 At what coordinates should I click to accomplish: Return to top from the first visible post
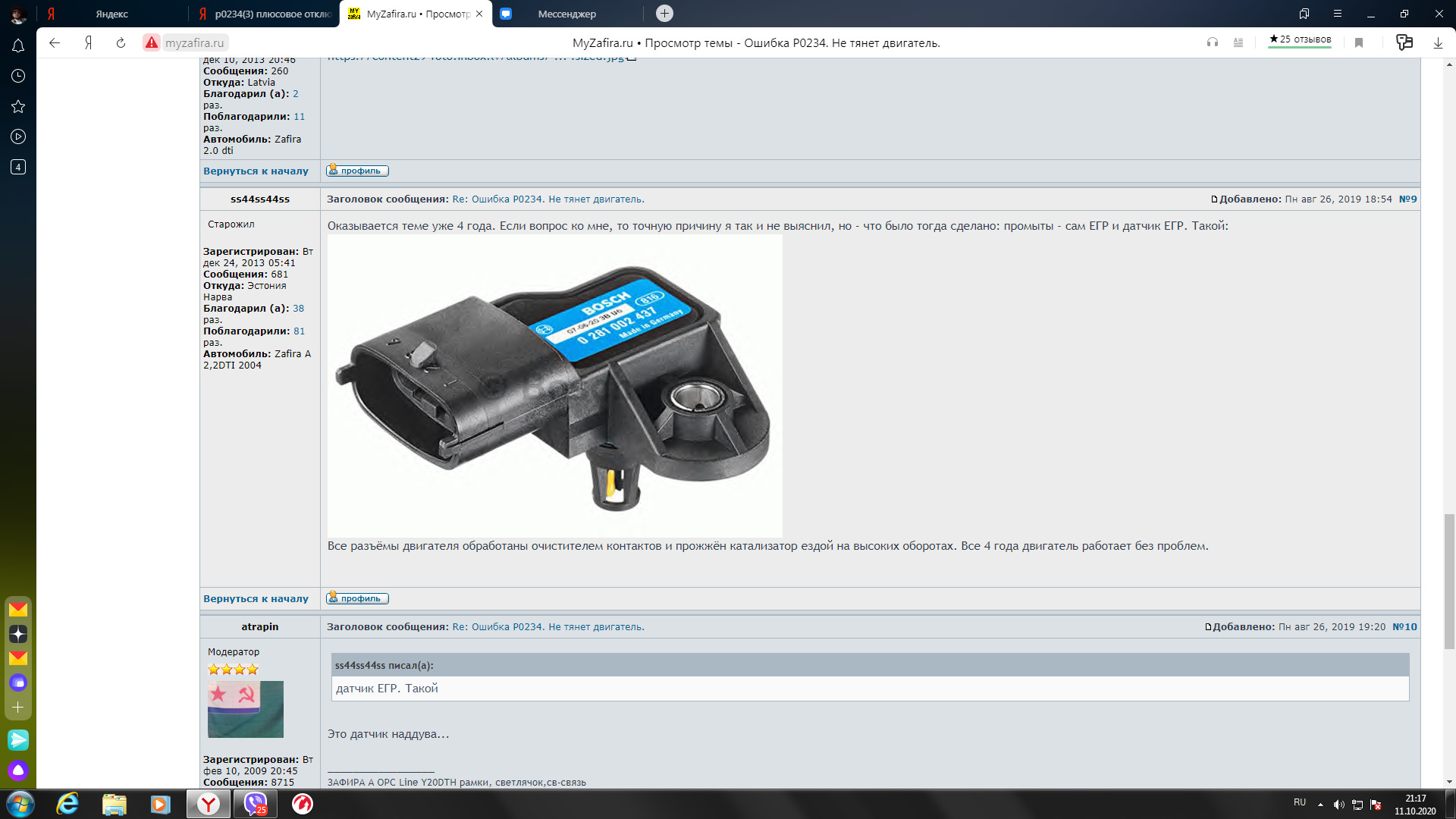(256, 171)
